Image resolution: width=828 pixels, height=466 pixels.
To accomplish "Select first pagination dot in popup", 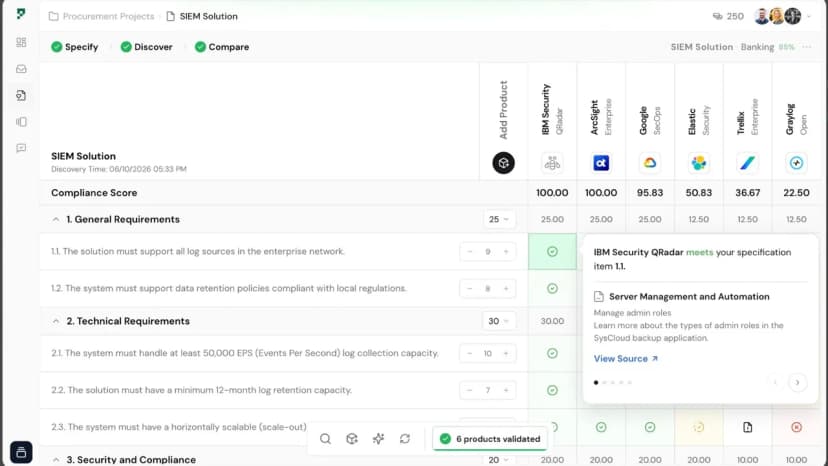I will point(596,383).
